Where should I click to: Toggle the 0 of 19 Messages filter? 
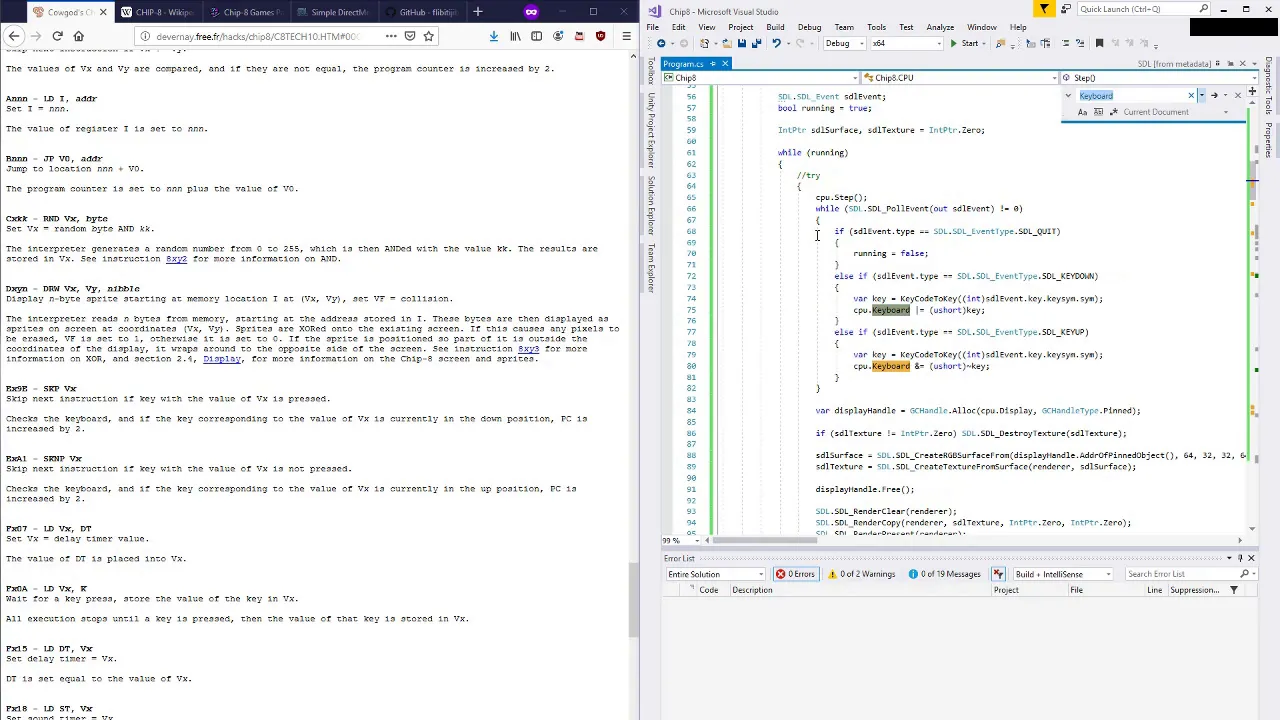pyautogui.click(x=944, y=574)
